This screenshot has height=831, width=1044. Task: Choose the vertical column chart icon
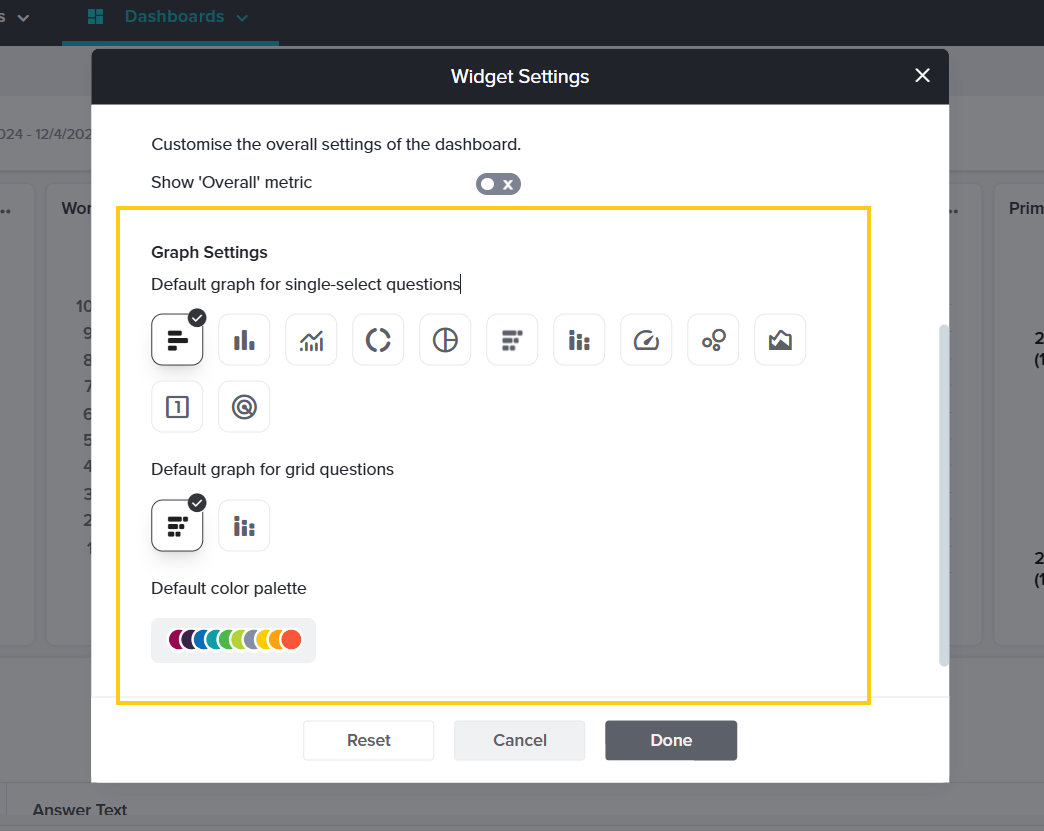[244, 340]
